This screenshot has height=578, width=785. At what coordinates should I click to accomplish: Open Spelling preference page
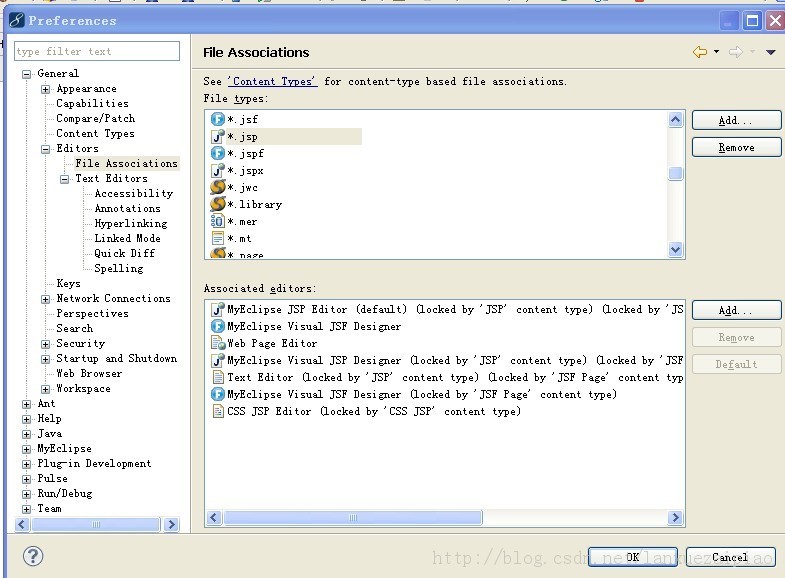click(x=119, y=269)
